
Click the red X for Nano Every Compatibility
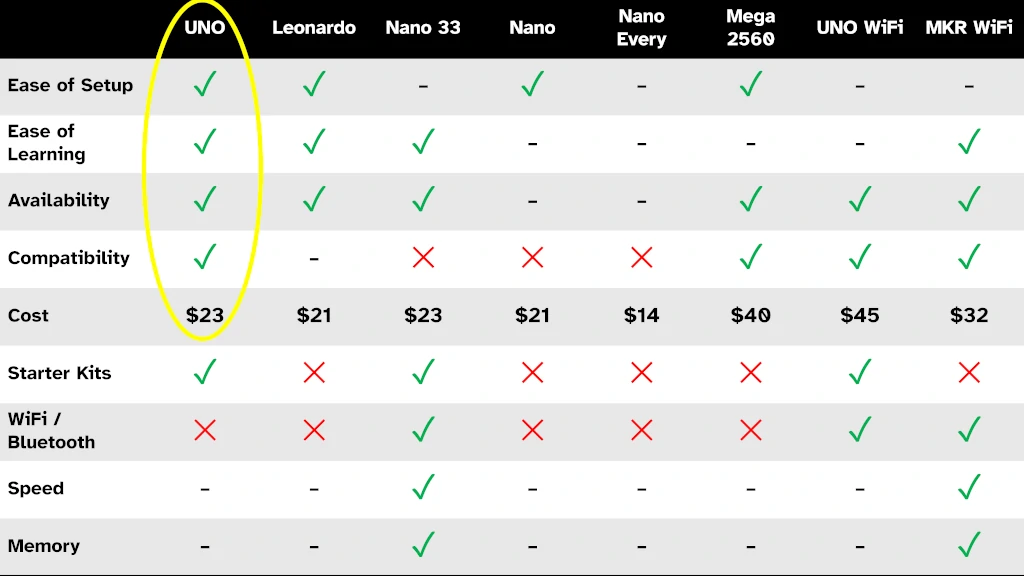coord(642,258)
